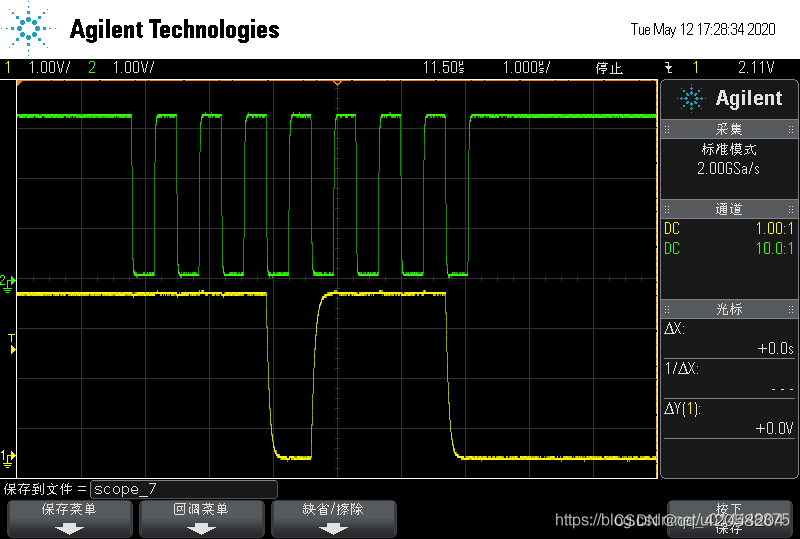
Task: Open the 回调菜单 softkey menu
Action: tap(202, 519)
